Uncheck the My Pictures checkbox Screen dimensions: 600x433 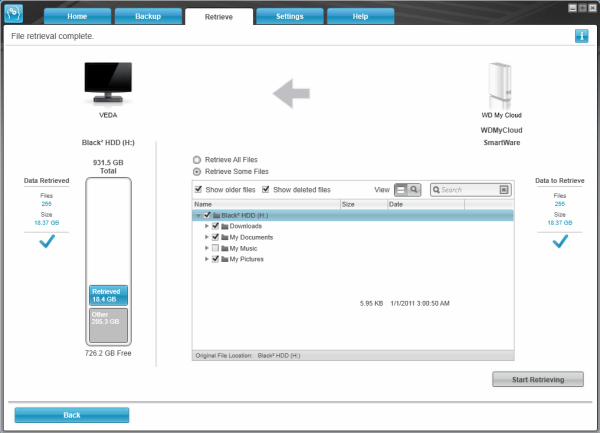(x=215, y=259)
